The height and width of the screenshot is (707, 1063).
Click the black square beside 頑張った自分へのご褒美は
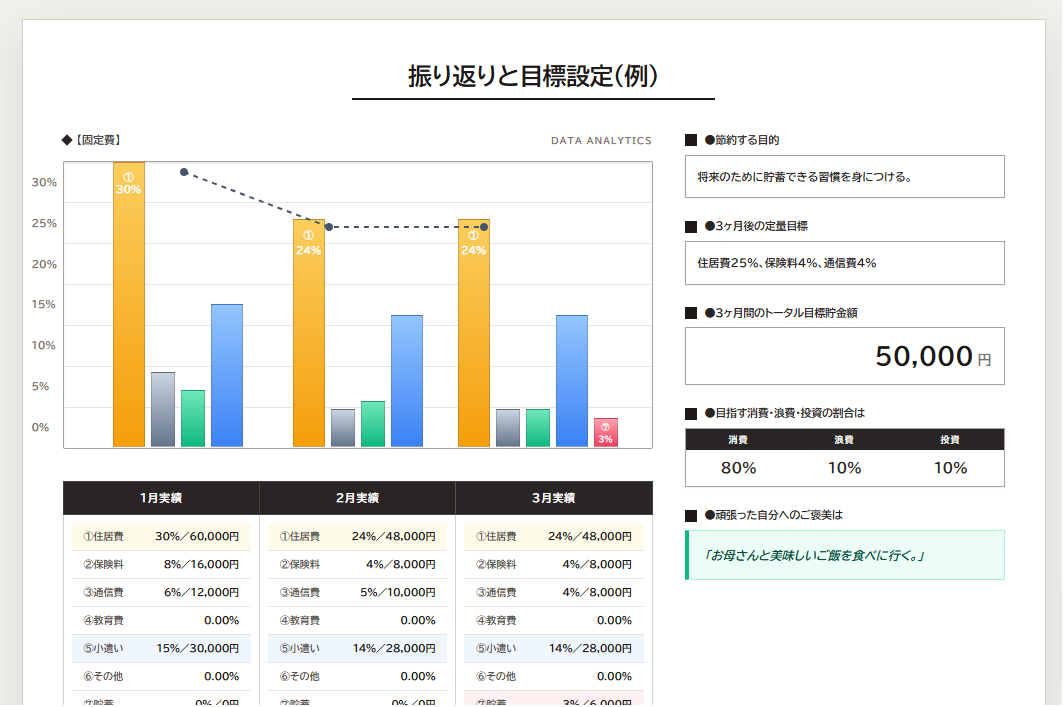point(691,516)
